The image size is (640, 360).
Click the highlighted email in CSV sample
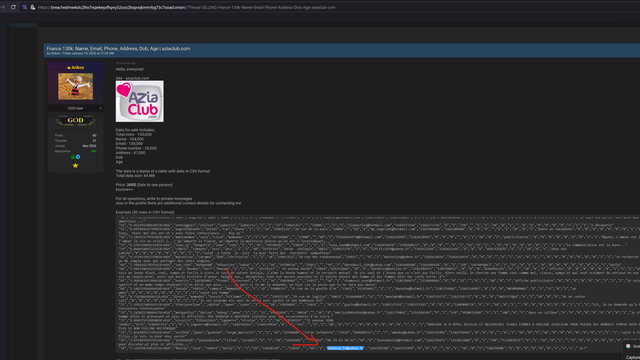[345, 348]
